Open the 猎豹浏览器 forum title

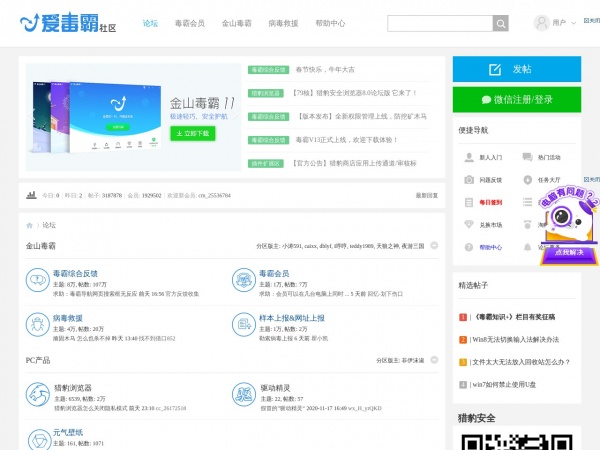(x=73, y=388)
